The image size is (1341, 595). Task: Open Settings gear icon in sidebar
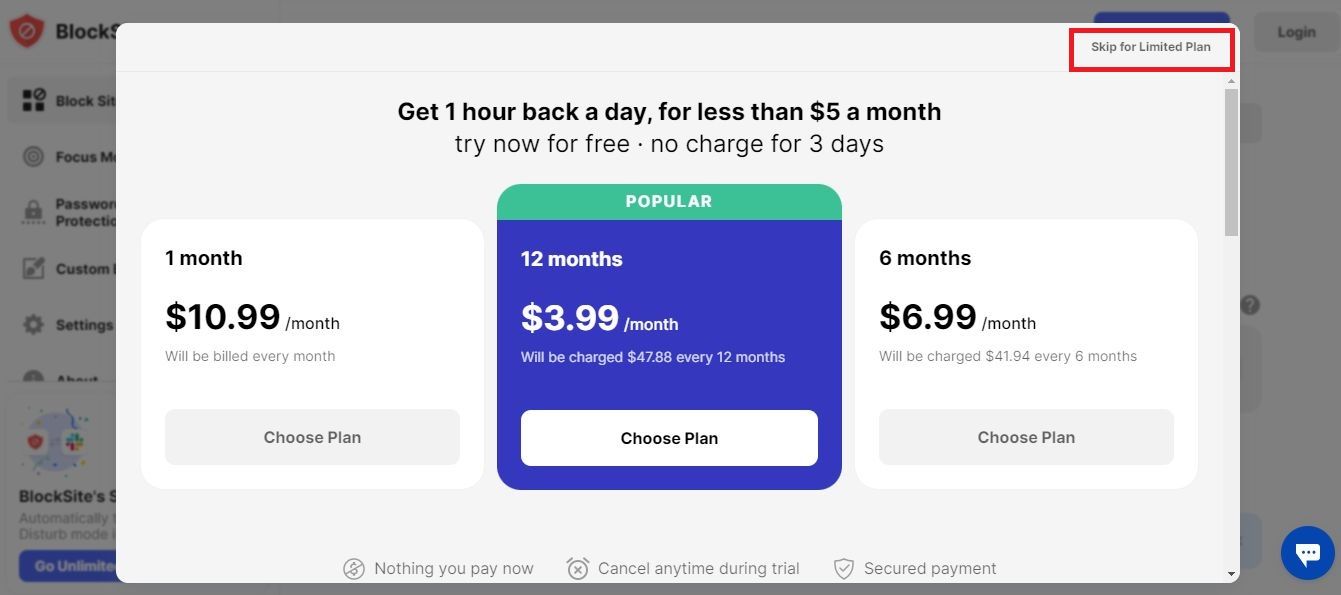[34, 325]
